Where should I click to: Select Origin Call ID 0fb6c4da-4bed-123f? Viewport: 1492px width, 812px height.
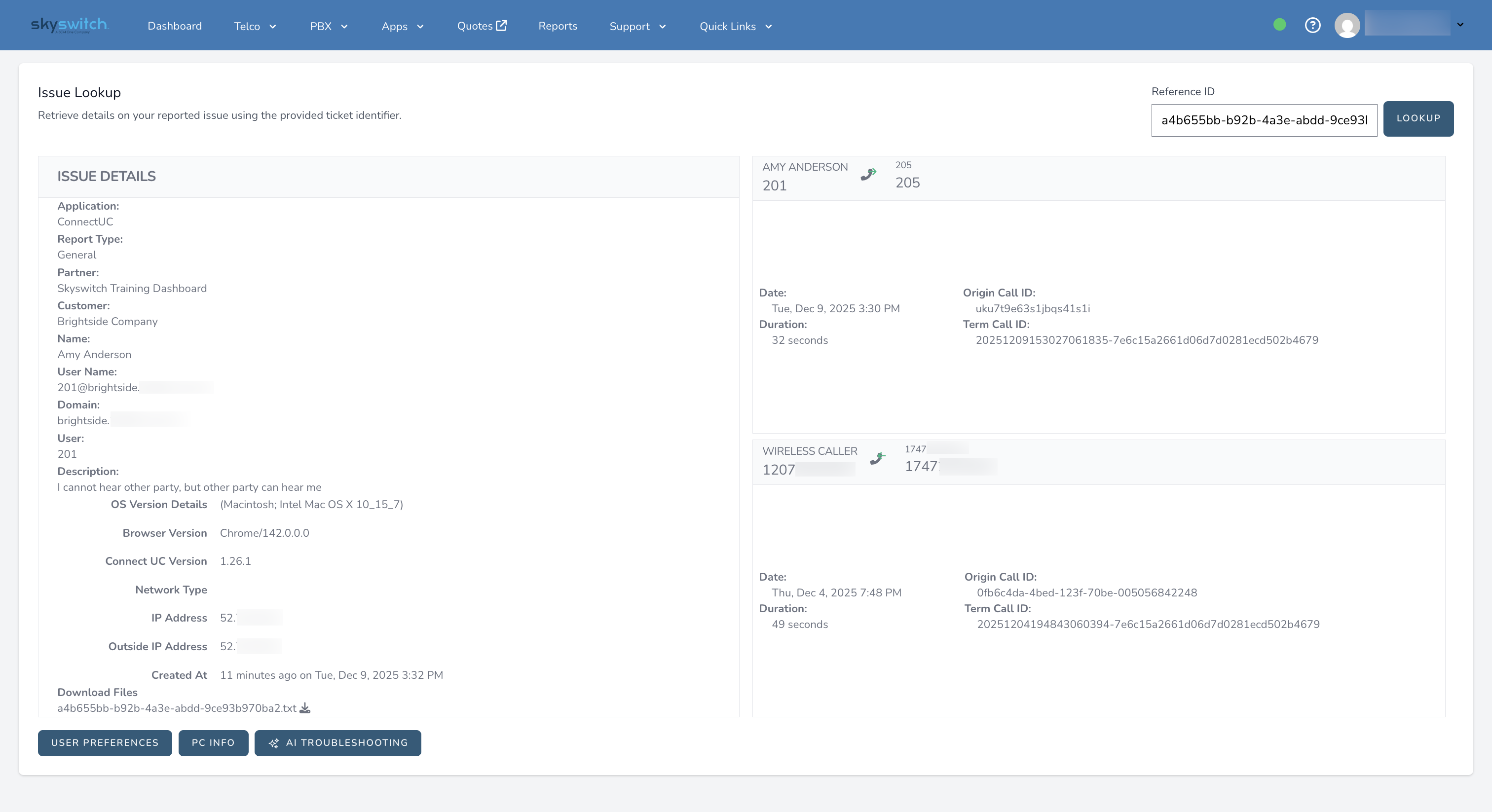1086,592
